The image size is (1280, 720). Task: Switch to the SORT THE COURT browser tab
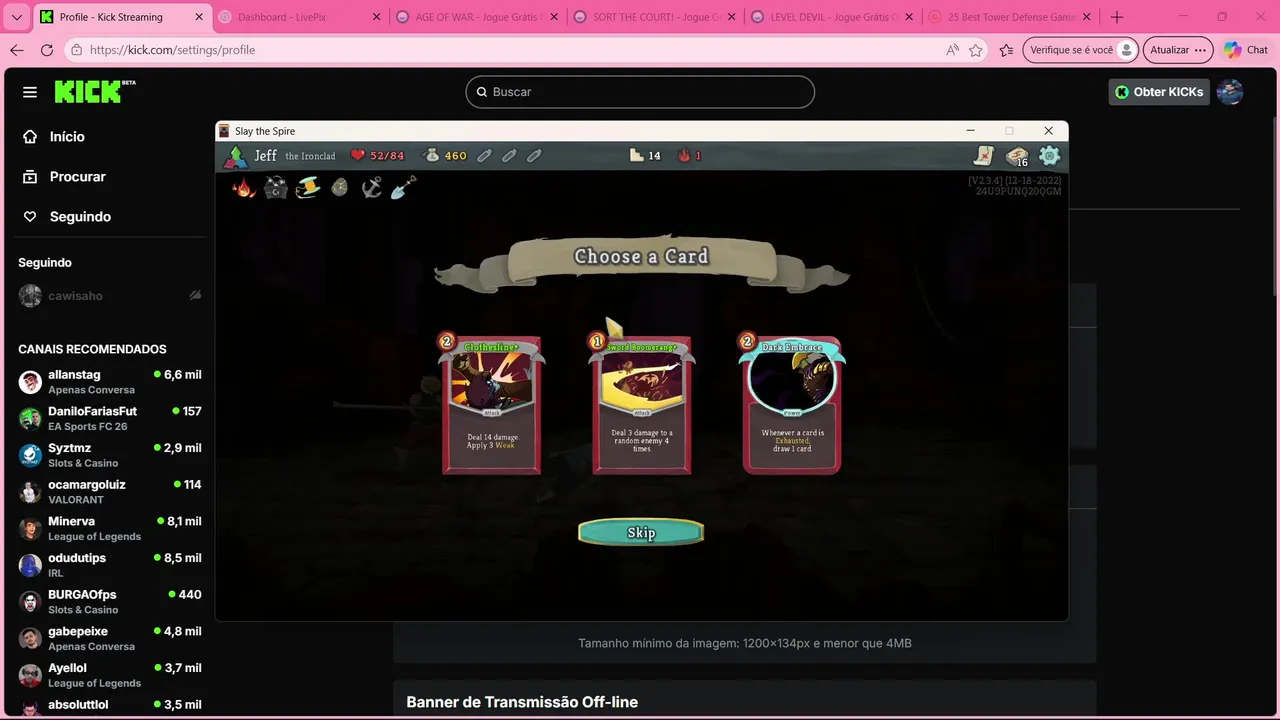[654, 17]
